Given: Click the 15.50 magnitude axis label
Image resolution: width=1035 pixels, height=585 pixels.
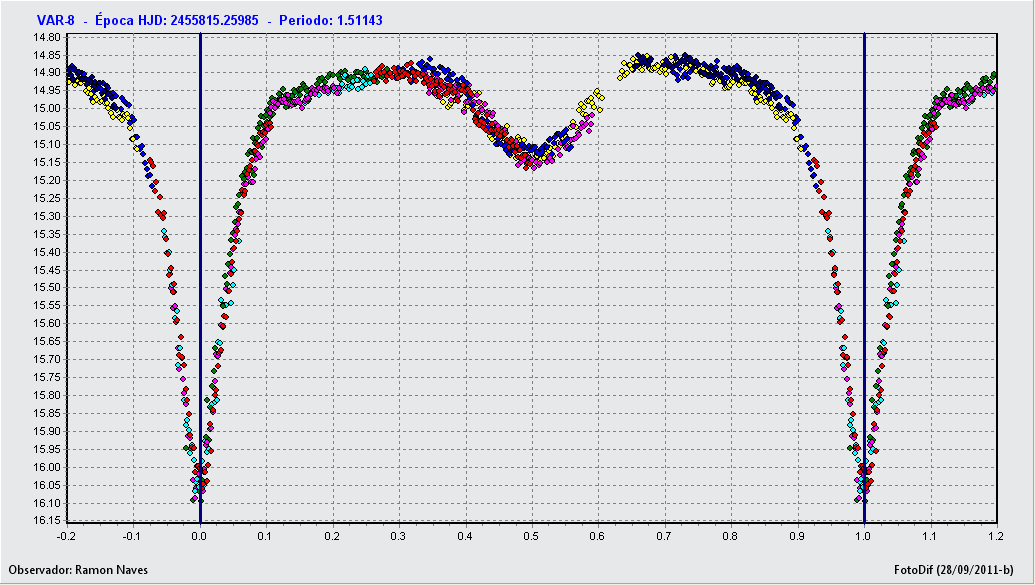Looking at the screenshot, I should [x=46, y=287].
